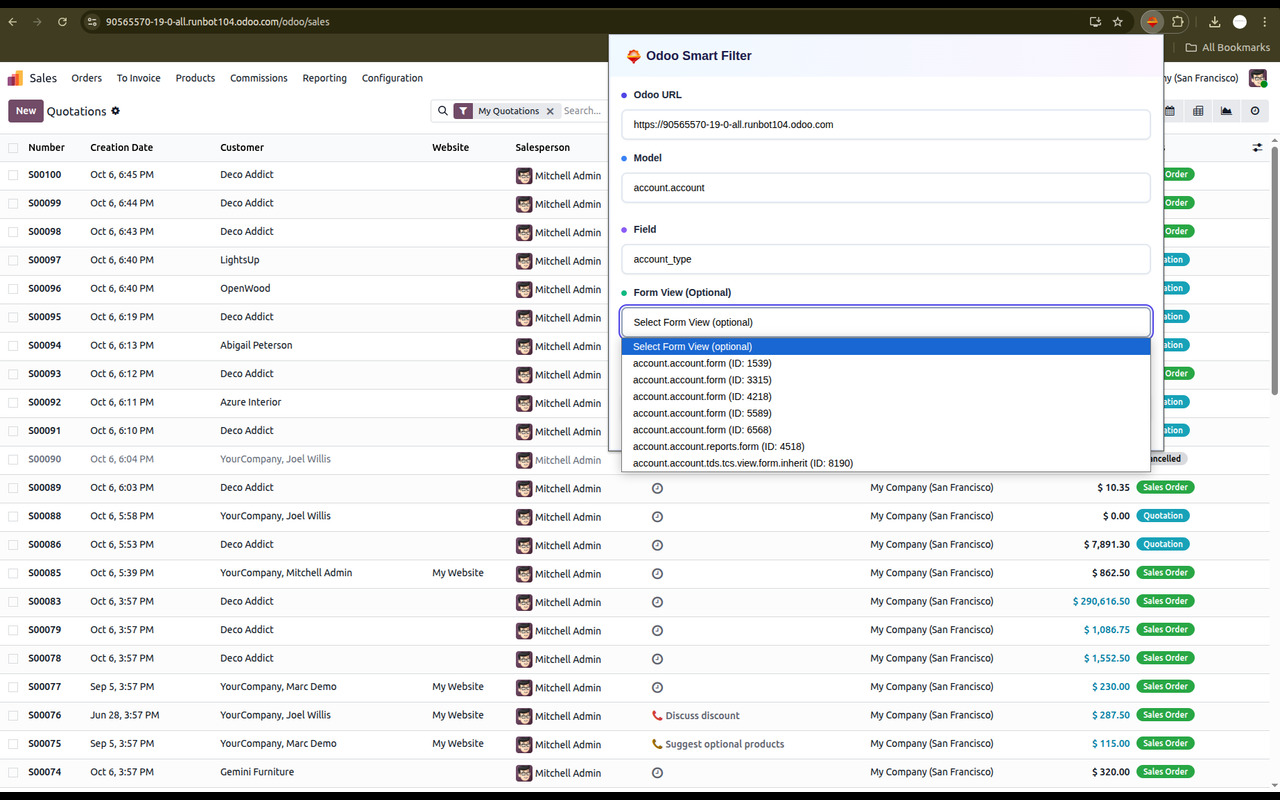Viewport: 1280px width, 800px height.
Task: Open the browser Extensions puzzle icon
Action: click(x=1178, y=21)
